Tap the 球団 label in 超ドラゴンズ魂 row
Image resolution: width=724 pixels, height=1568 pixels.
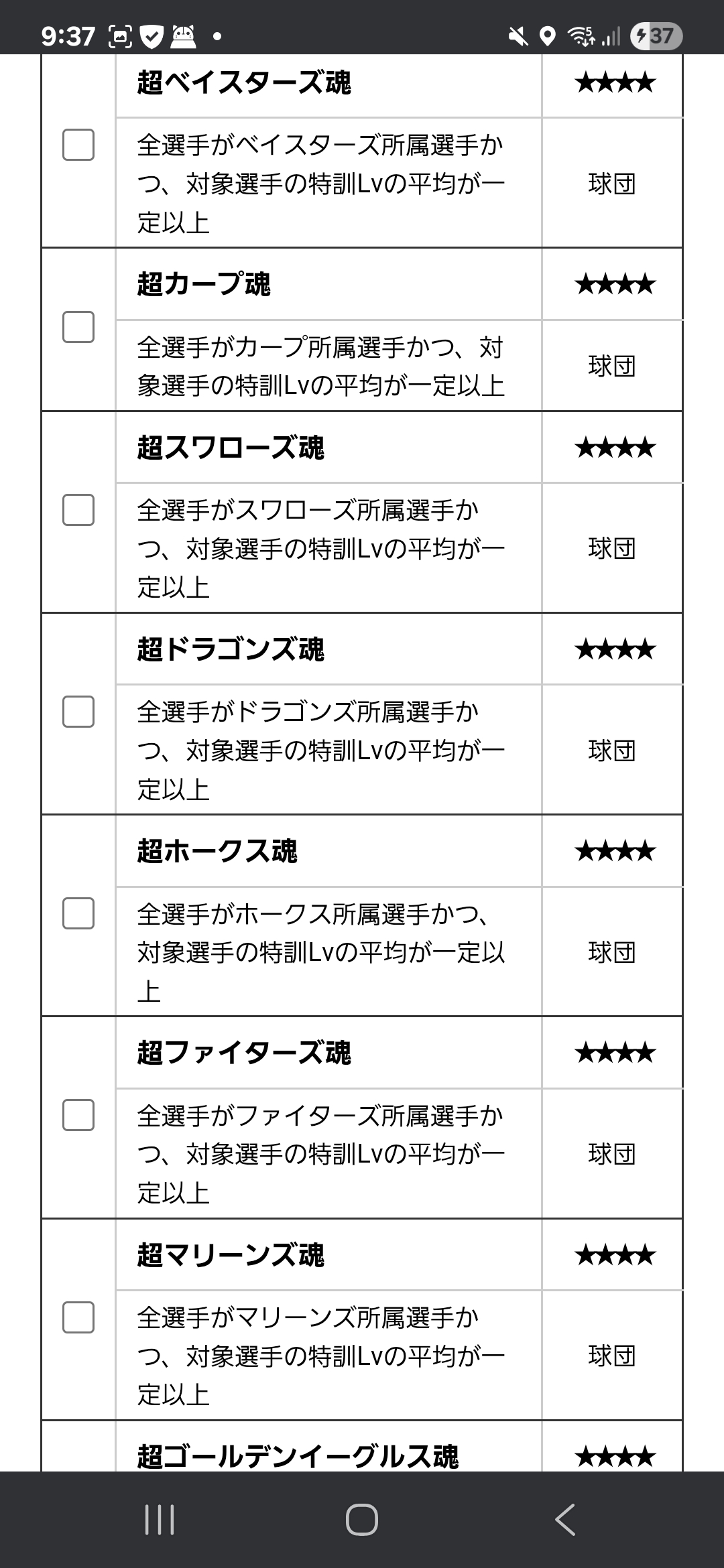pyautogui.click(x=611, y=750)
